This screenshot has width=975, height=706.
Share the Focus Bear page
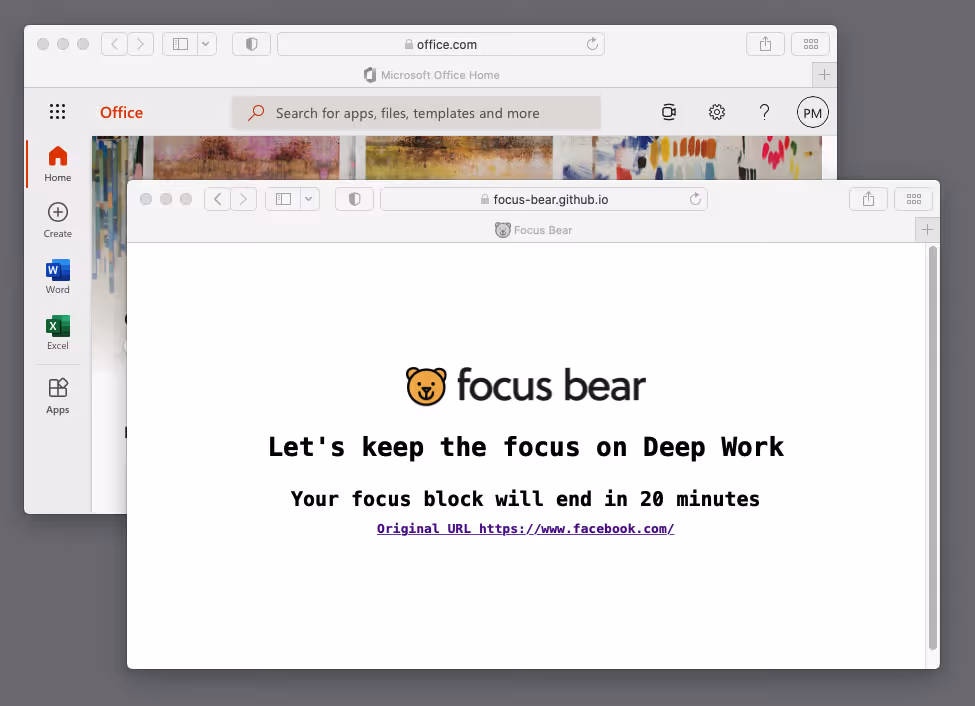867,199
